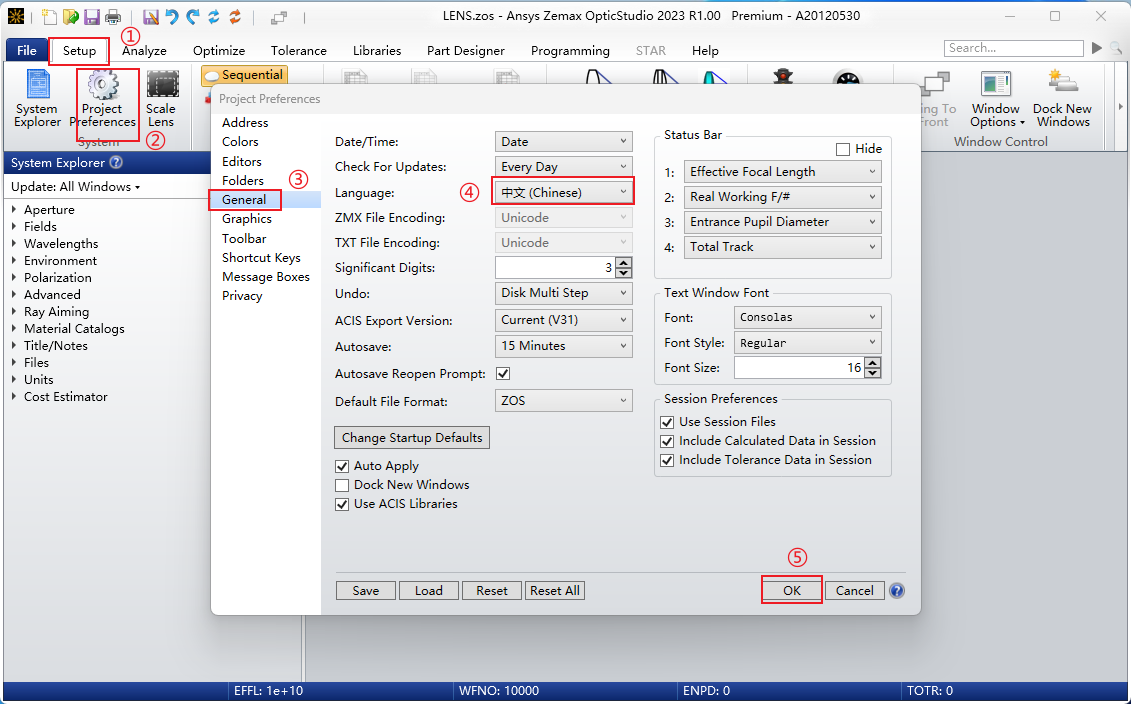Decrease Font Size with down arrow
This screenshot has height=704, width=1131.
873,373
